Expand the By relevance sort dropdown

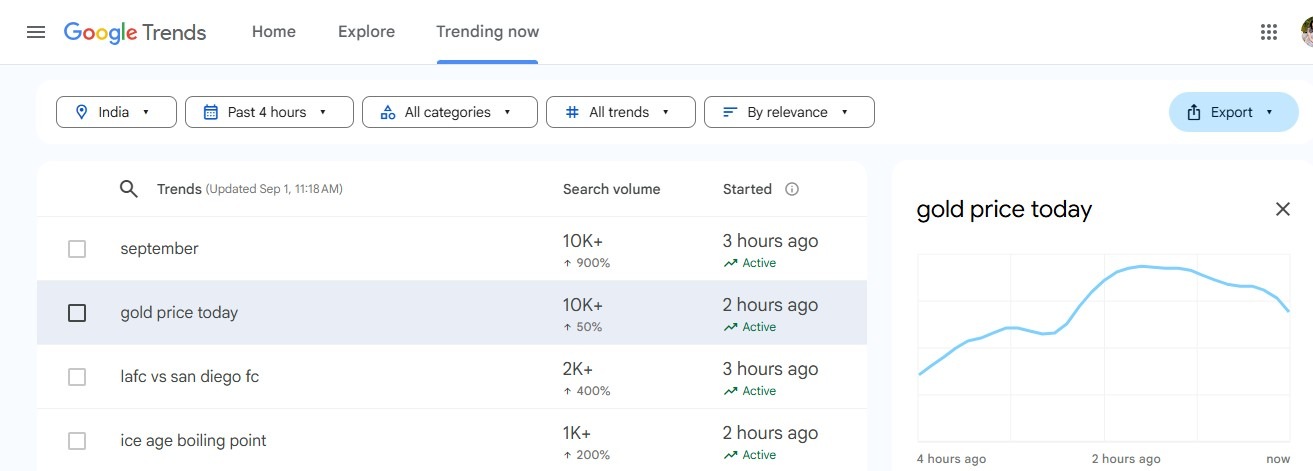pyautogui.click(x=789, y=112)
